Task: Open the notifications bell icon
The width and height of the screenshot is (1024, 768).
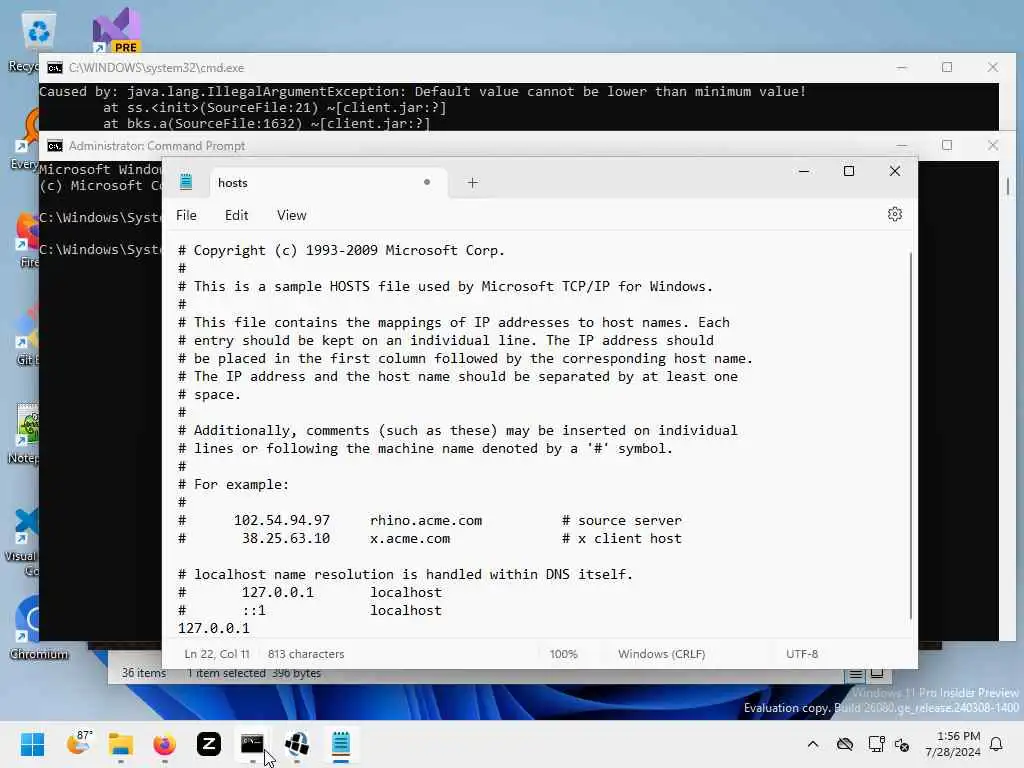Action: click(x=997, y=744)
